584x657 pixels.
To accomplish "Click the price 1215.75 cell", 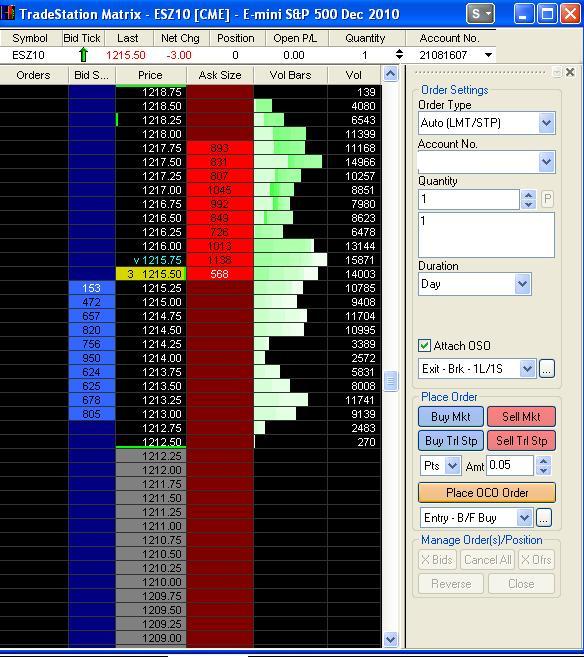I will pyautogui.click(x=151, y=260).
